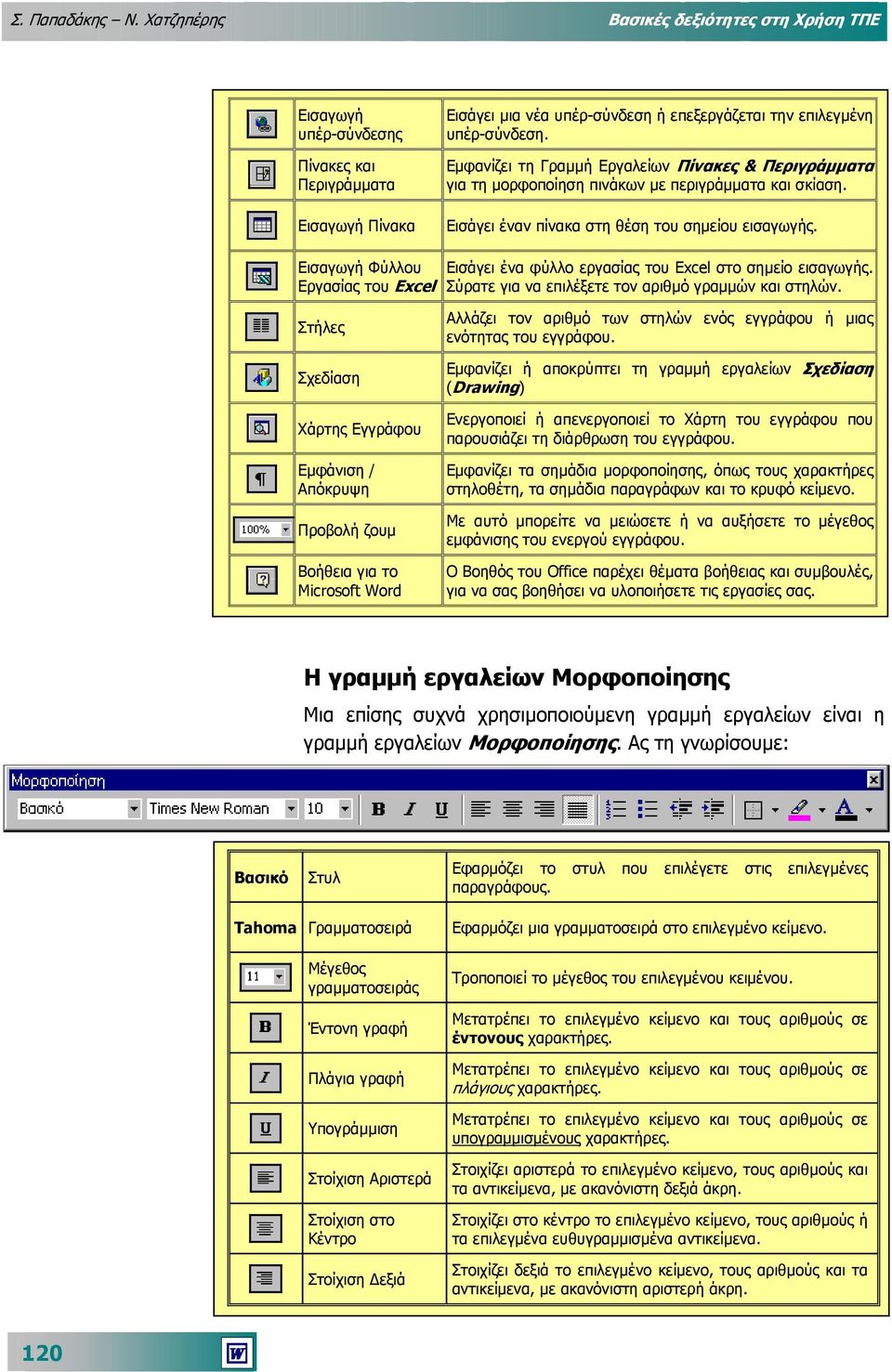Close the Μορφοποίηση toolbar with its X button
This screenshot has width=892, height=1372.
point(873,780)
